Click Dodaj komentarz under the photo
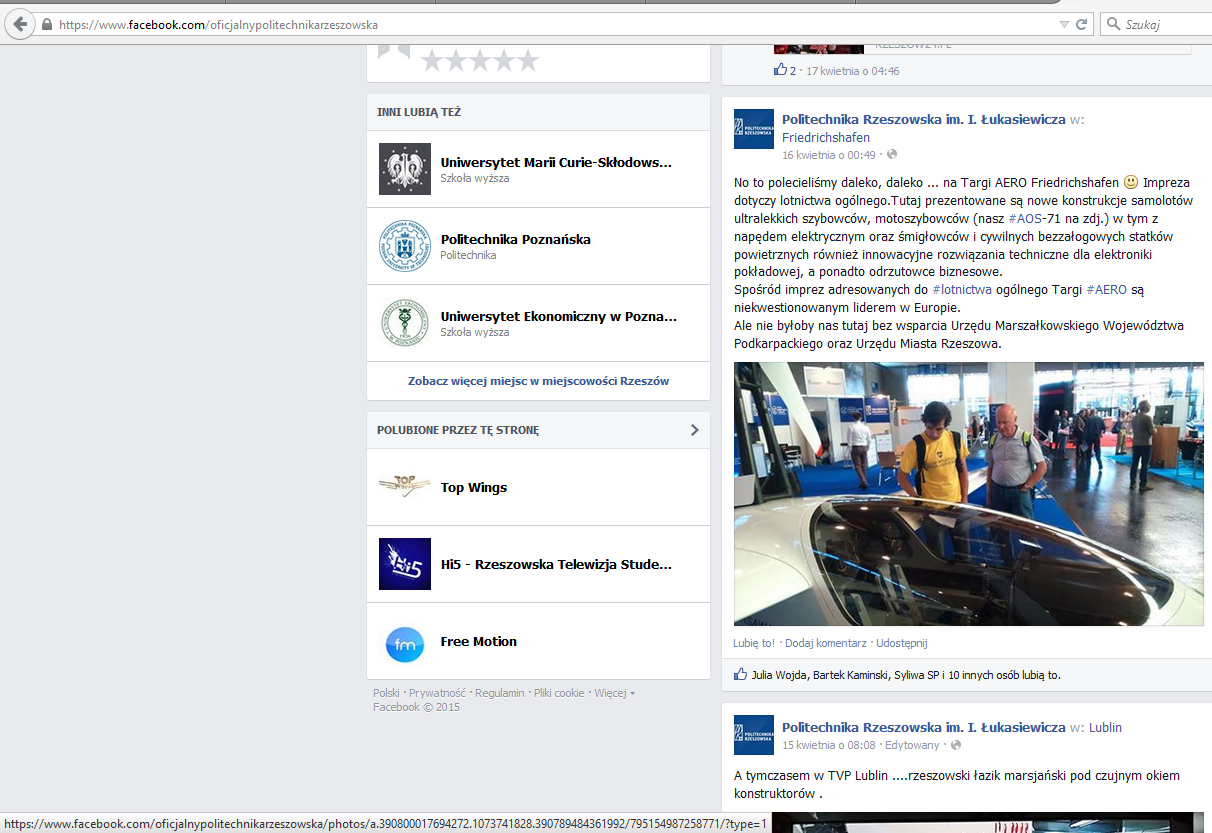This screenshot has width=1212, height=833. point(825,643)
